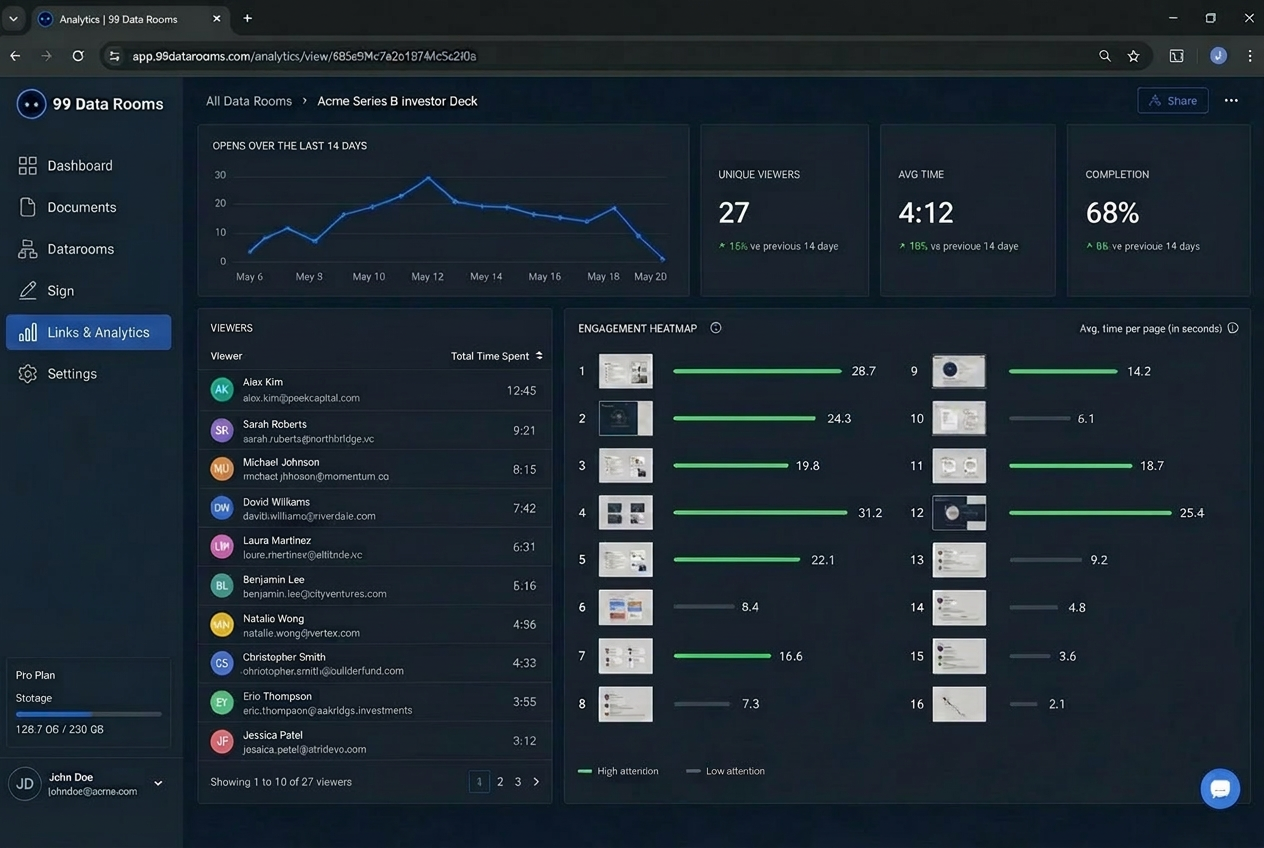Click next page arrow in viewers pagination

click(x=536, y=782)
